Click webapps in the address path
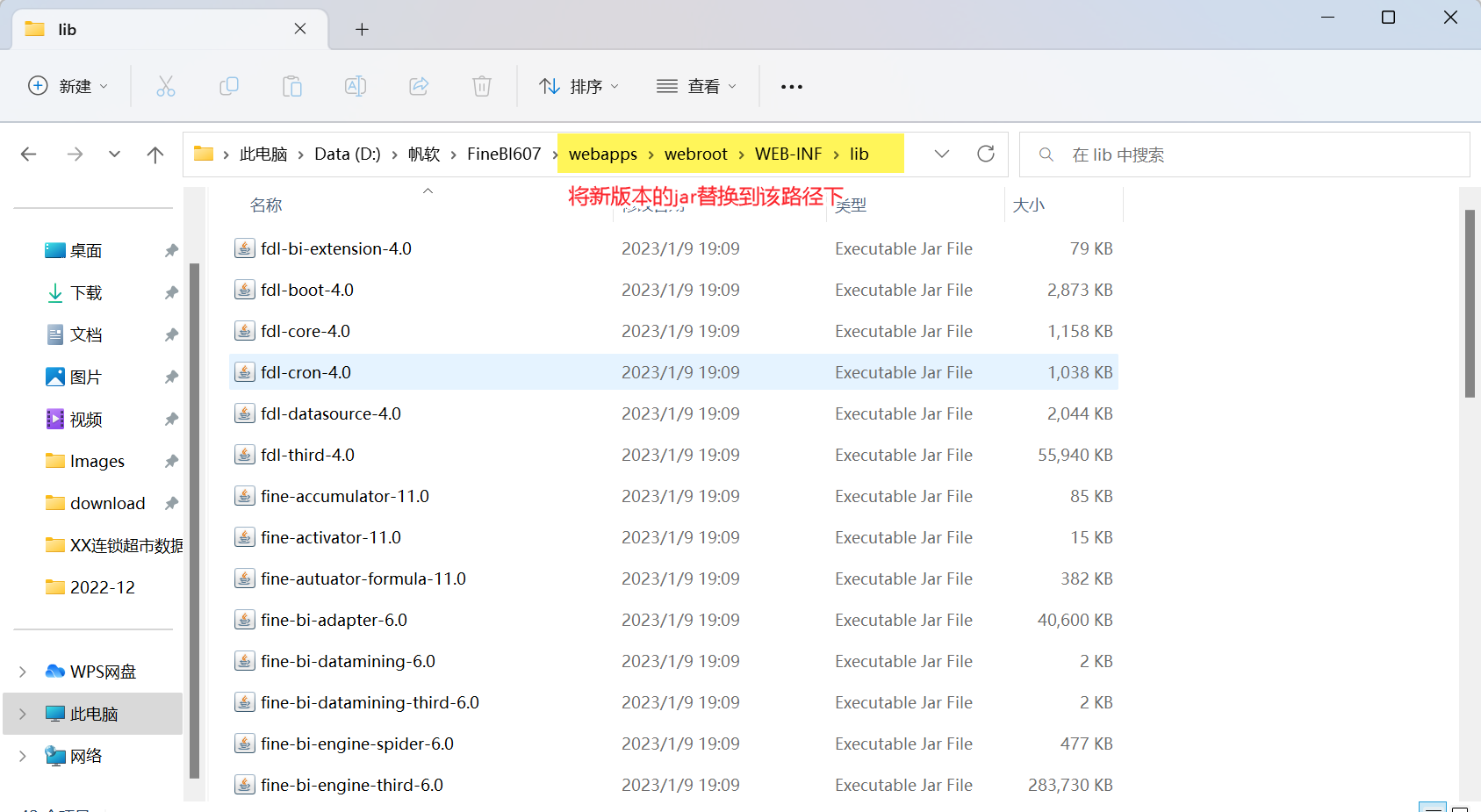Screen dimensions: 1481x812 (x=603, y=154)
